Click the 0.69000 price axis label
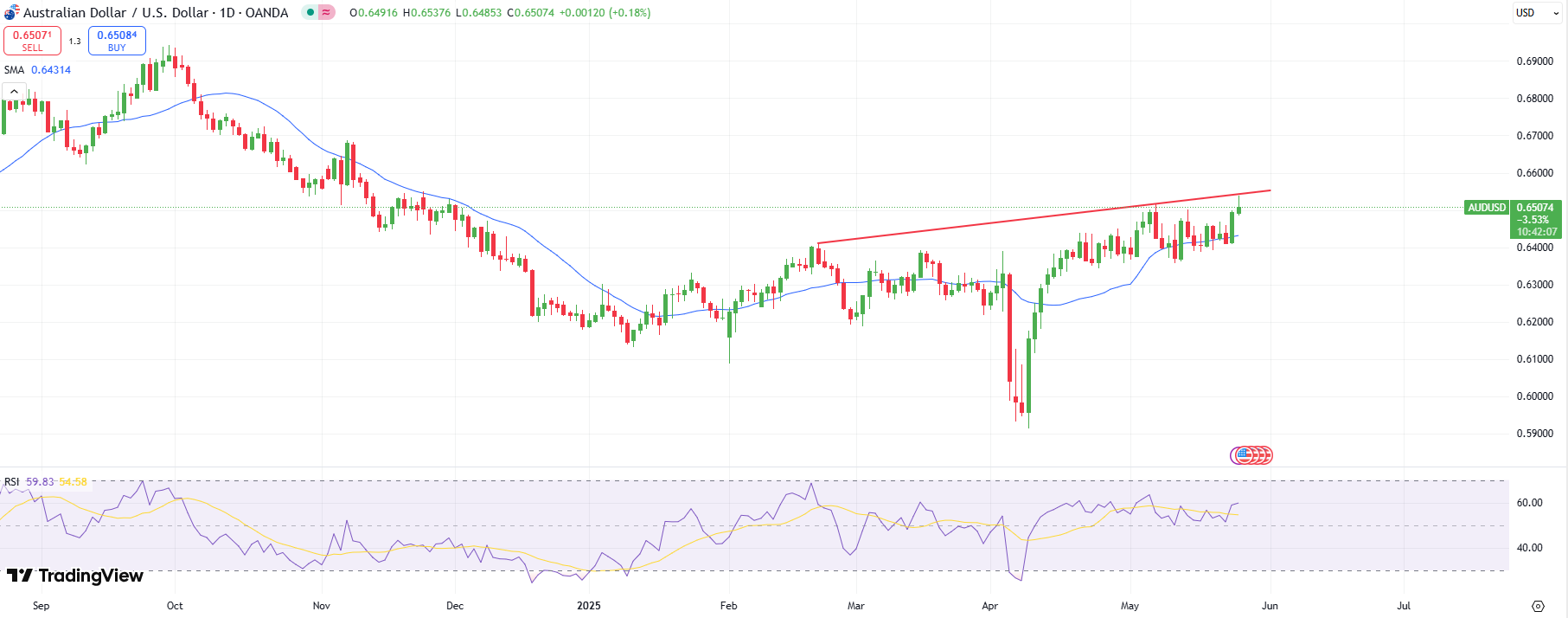Image resolution: width=1568 pixels, height=618 pixels. pos(1535,61)
